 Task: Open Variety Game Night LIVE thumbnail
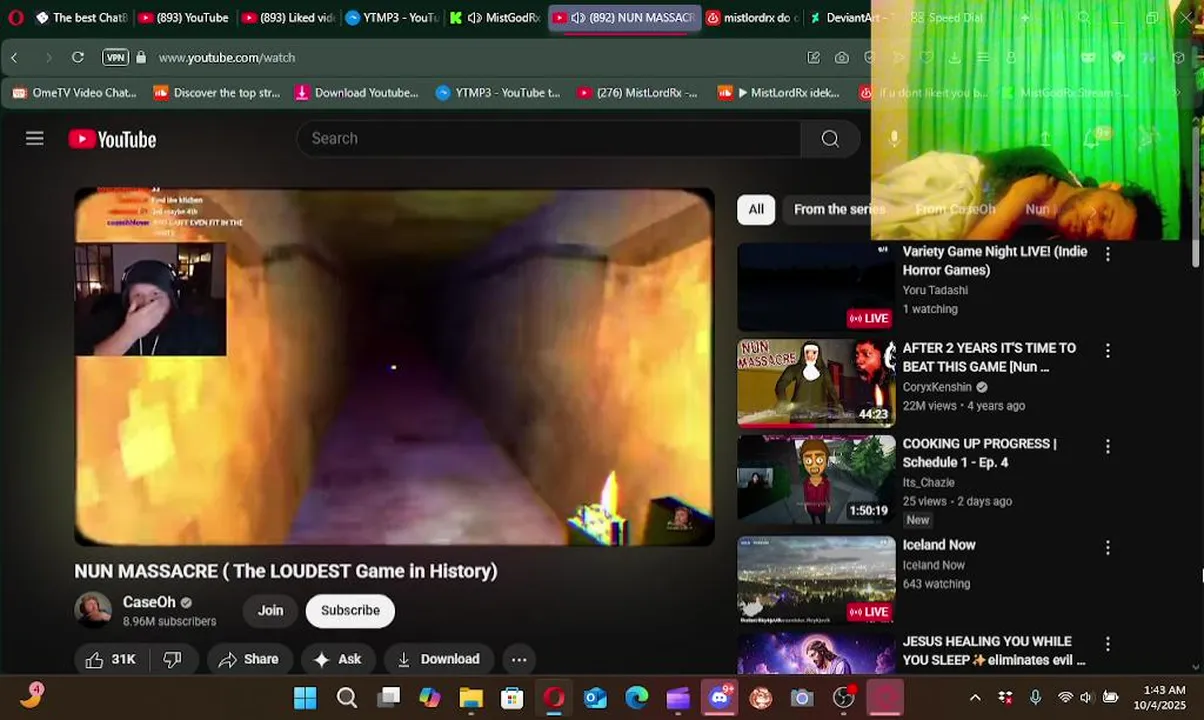click(816, 287)
